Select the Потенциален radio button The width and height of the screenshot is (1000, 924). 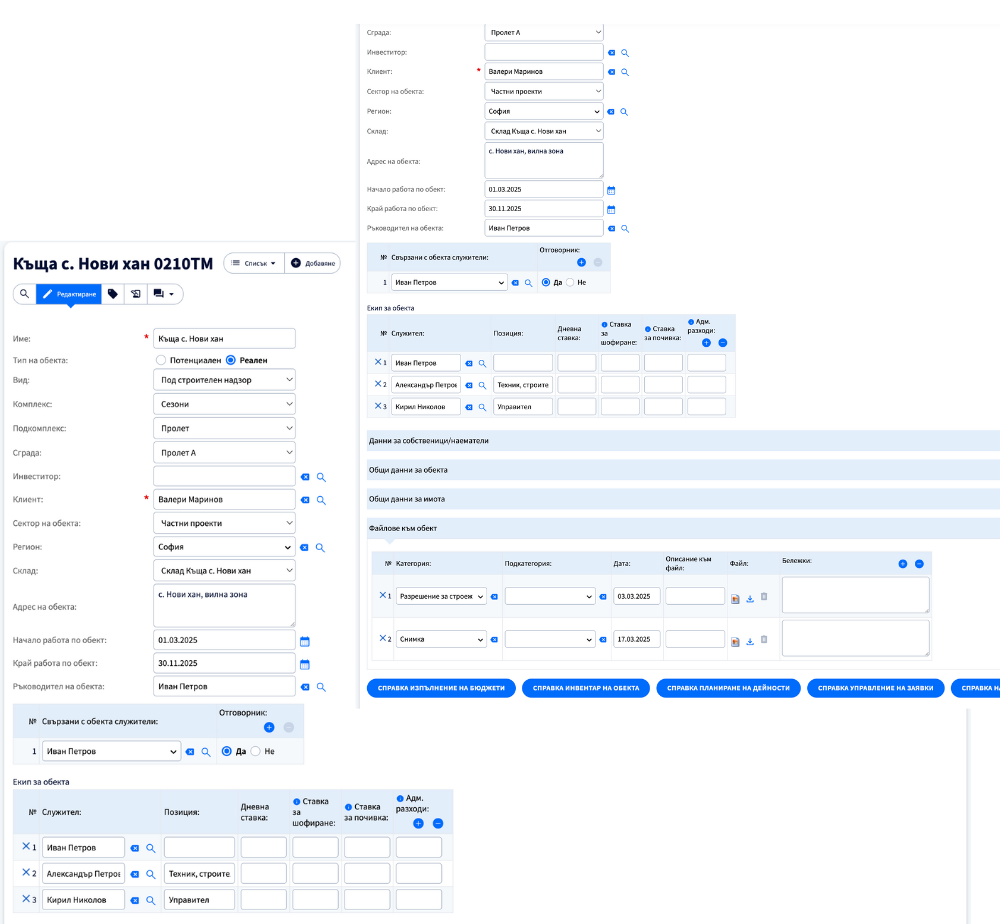pos(161,360)
